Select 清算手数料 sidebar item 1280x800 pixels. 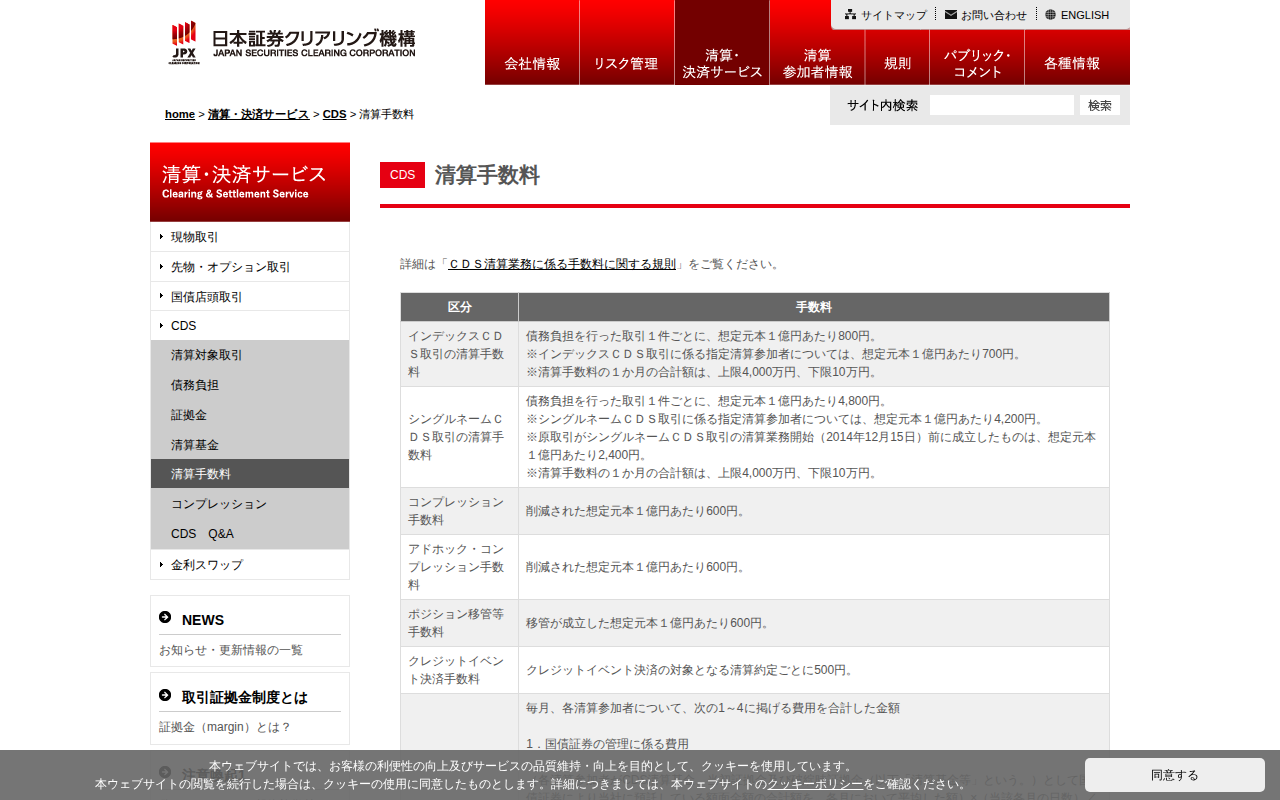pyautogui.click(x=250, y=474)
